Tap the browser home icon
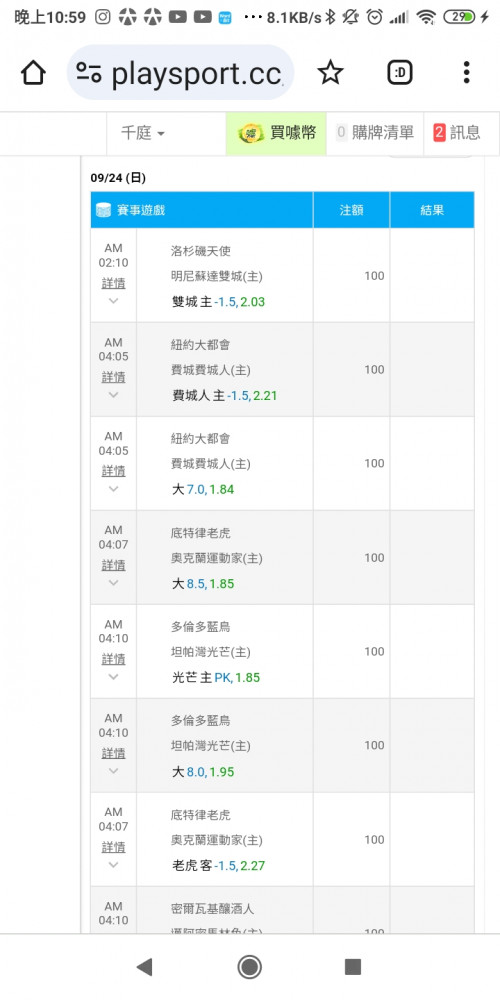 (33, 73)
